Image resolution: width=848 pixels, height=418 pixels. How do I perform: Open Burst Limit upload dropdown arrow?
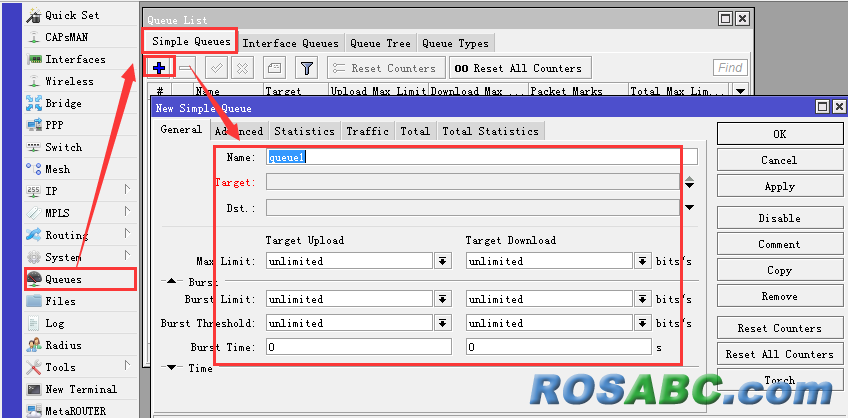442,299
